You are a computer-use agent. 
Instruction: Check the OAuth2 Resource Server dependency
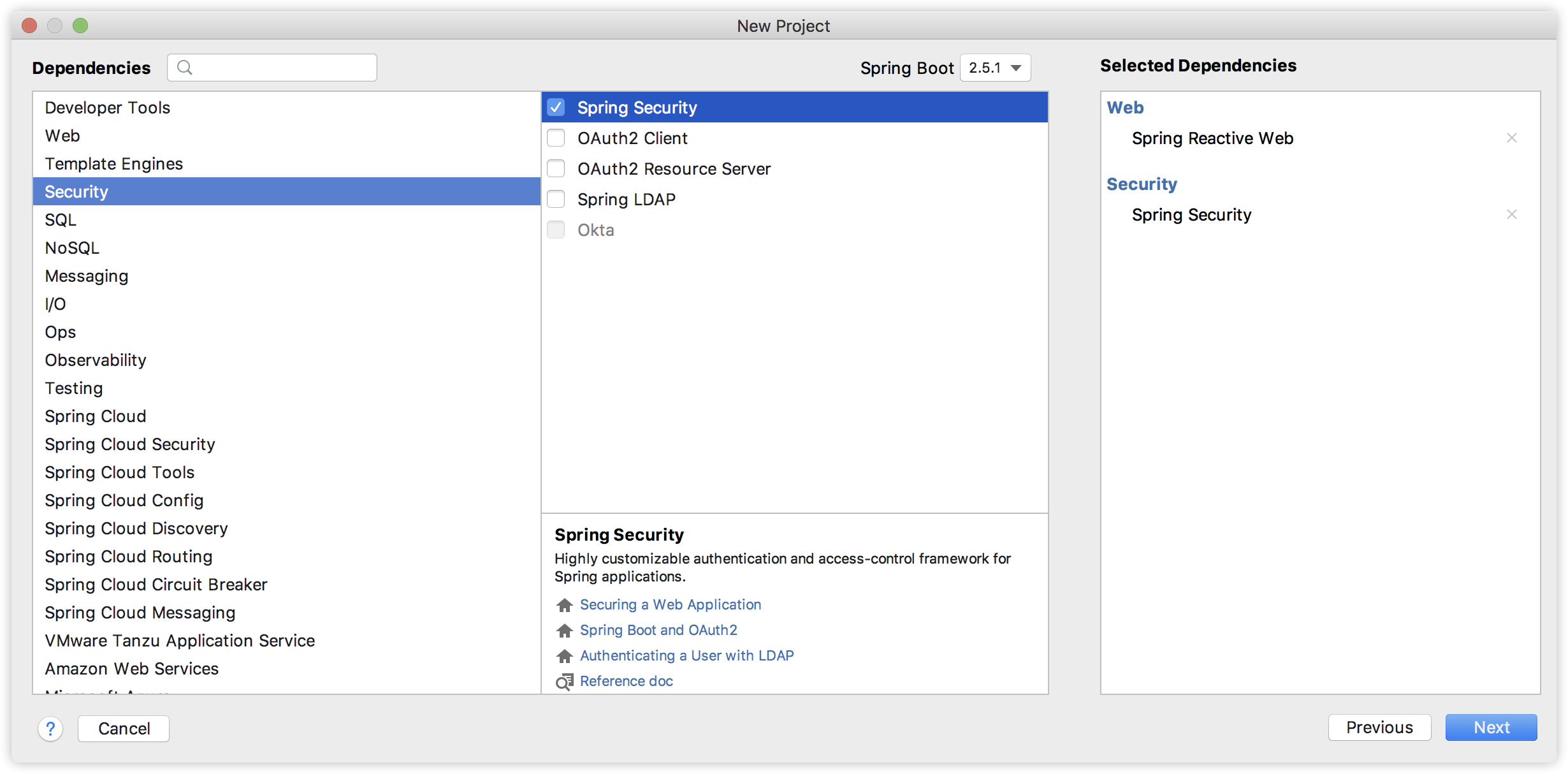coord(556,168)
